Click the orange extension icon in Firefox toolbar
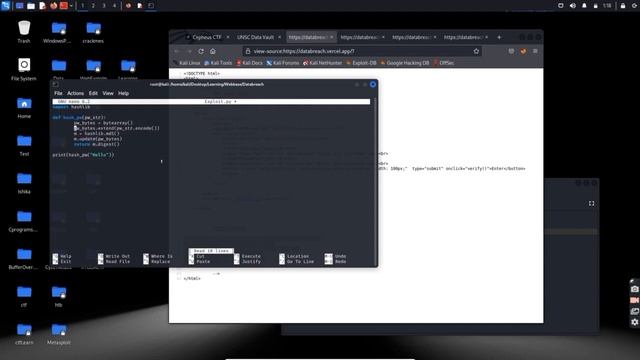640x360 pixels. (x=523, y=51)
